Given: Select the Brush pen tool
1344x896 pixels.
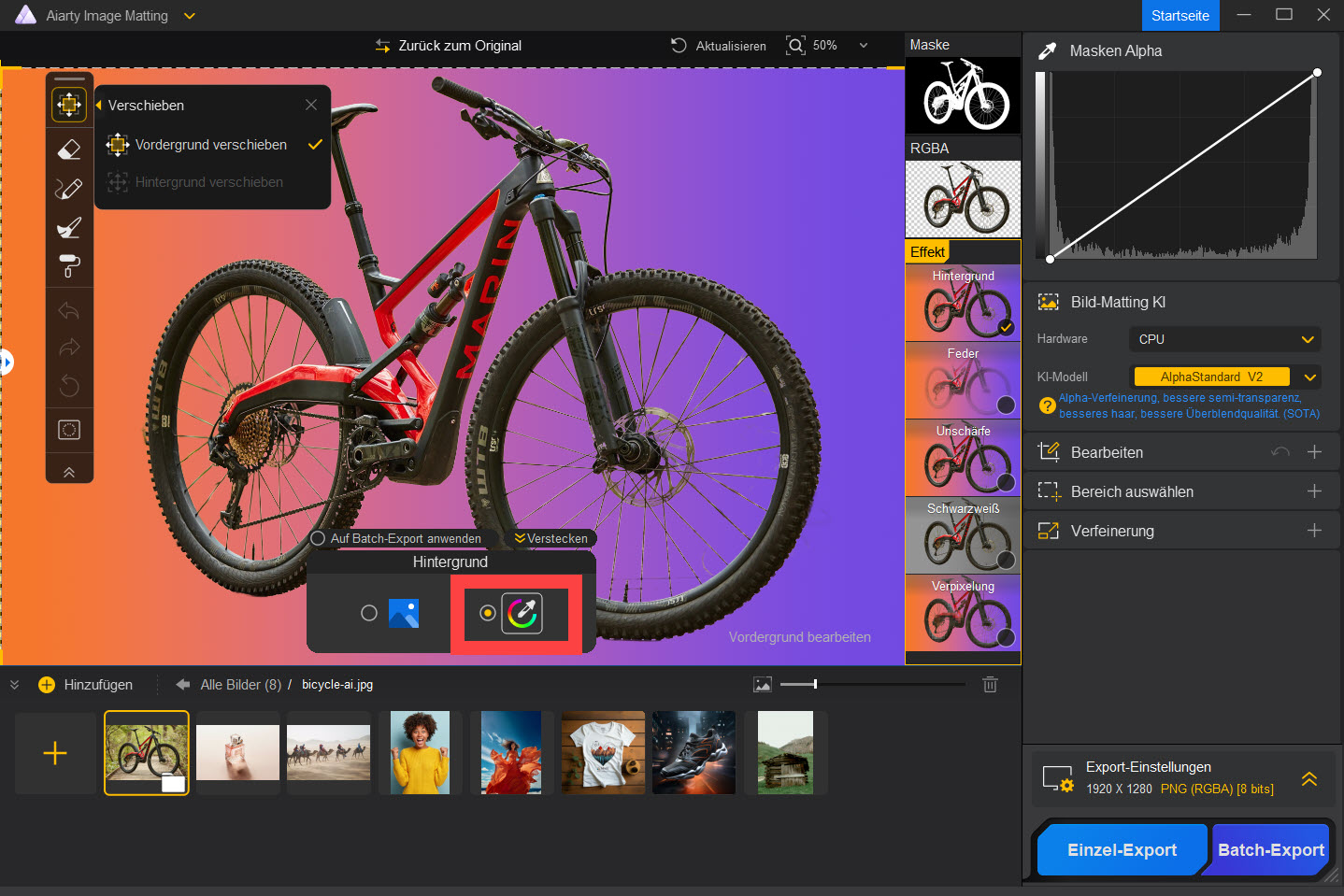Looking at the screenshot, I should pyautogui.click(x=69, y=189).
